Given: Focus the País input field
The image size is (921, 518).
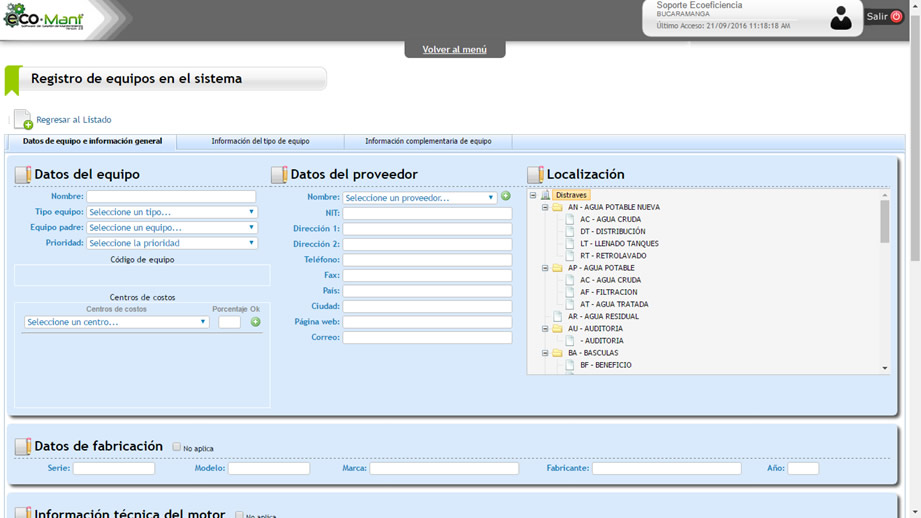Looking at the screenshot, I should [x=428, y=291].
